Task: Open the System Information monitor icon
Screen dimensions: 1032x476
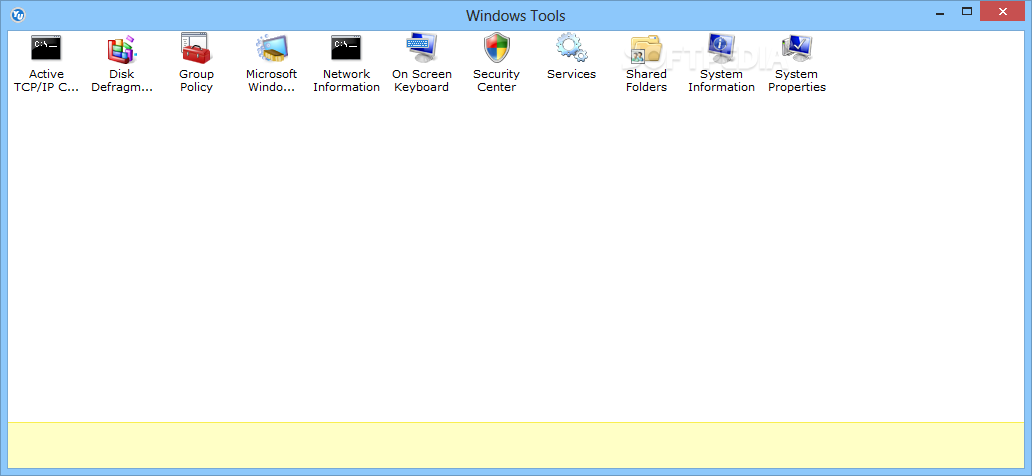Action: [721, 48]
